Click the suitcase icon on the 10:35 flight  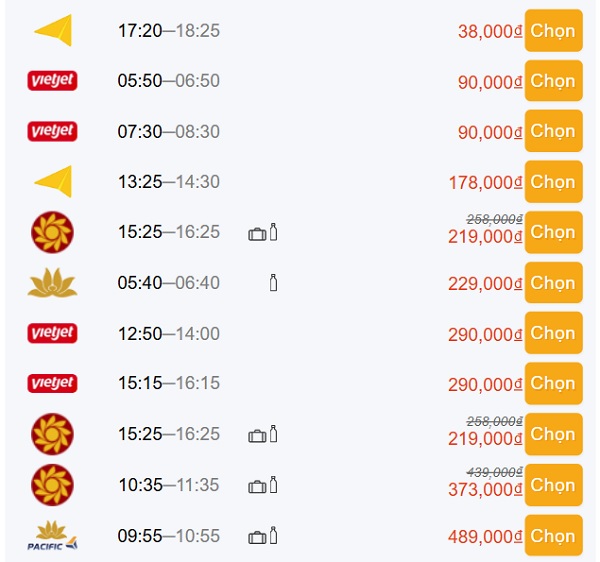coord(257,486)
